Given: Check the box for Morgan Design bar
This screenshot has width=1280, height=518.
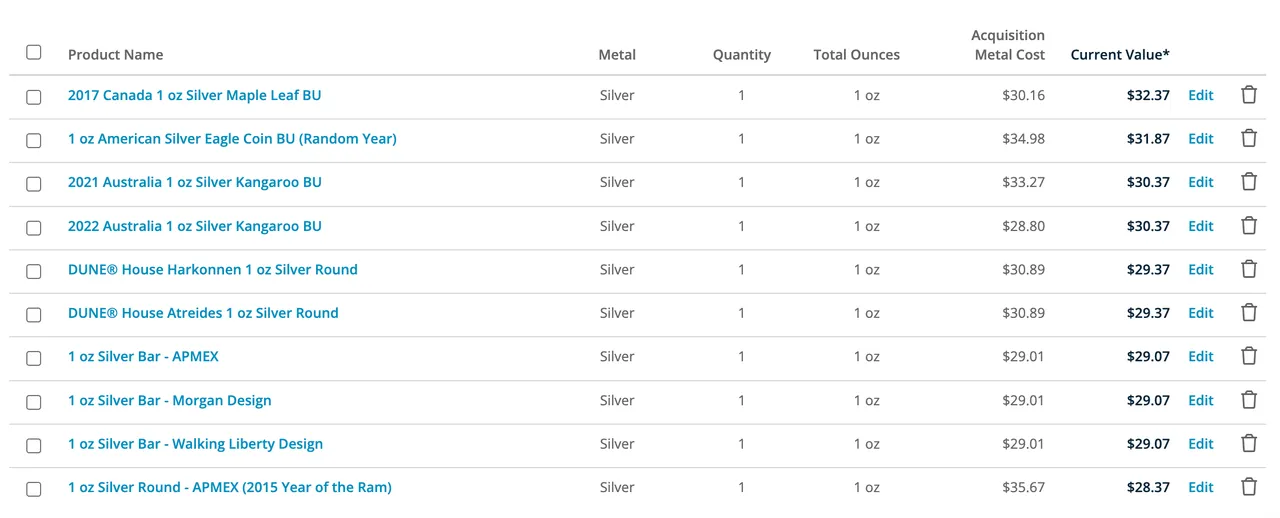Looking at the screenshot, I should click(34, 402).
